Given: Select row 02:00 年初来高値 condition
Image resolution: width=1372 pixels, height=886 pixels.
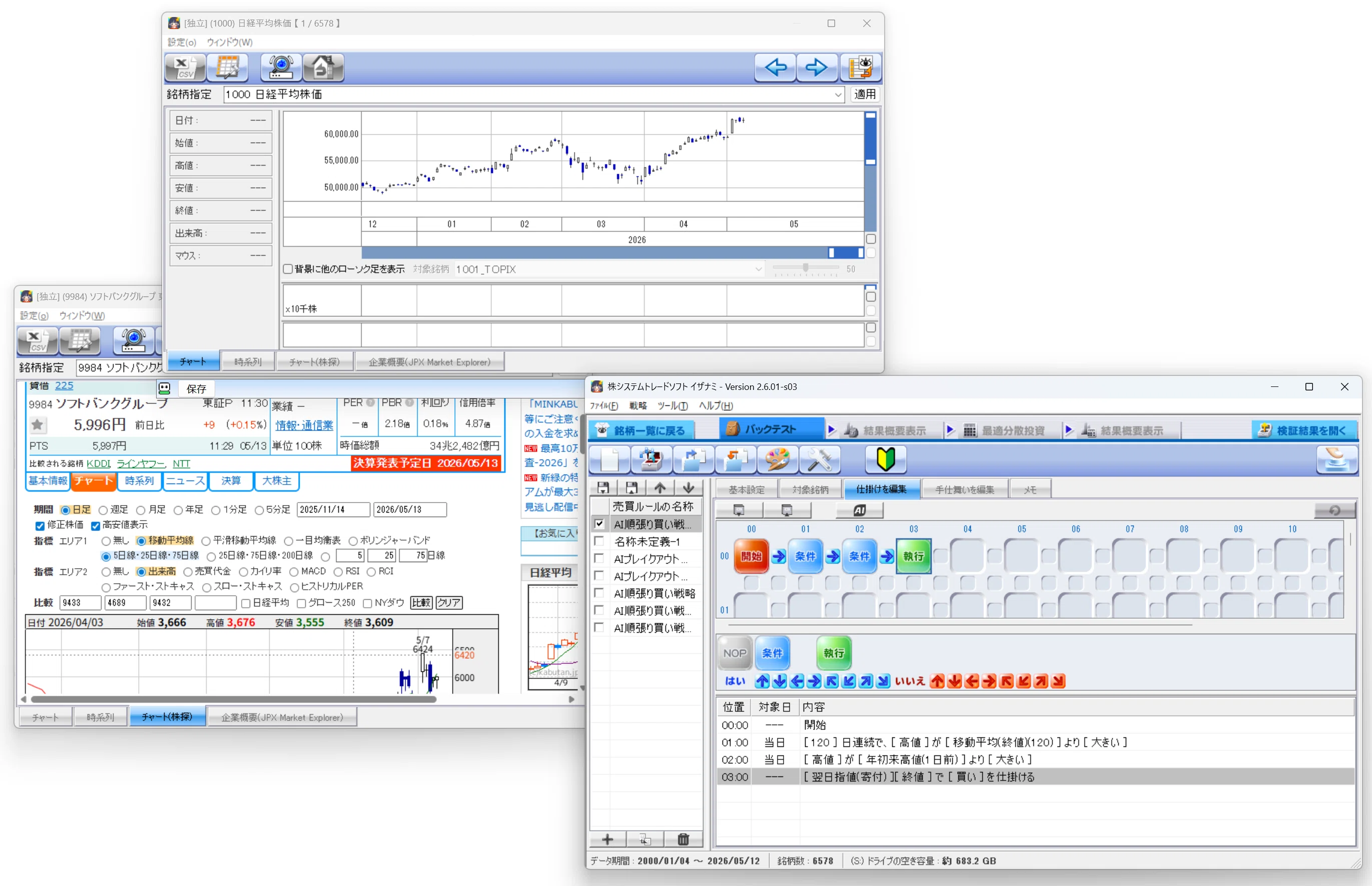Looking at the screenshot, I should click(1035, 759).
